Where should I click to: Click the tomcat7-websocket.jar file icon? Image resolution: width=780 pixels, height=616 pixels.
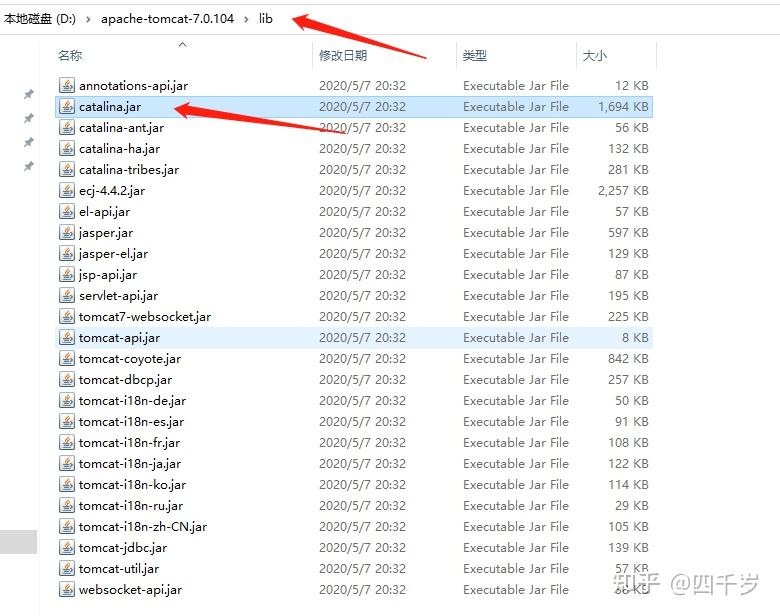pos(67,316)
